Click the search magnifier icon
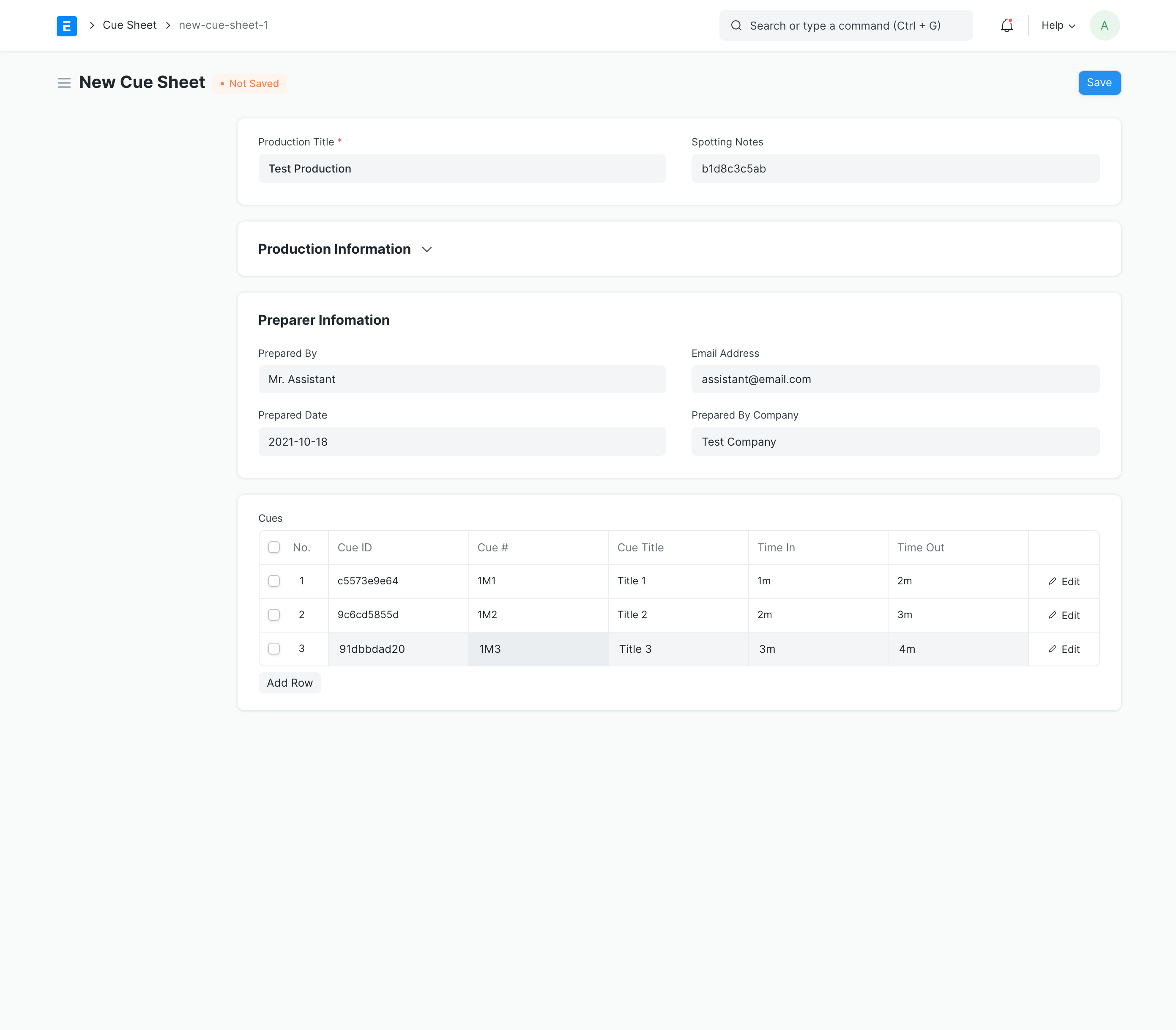The width and height of the screenshot is (1176, 1030). 736,26
